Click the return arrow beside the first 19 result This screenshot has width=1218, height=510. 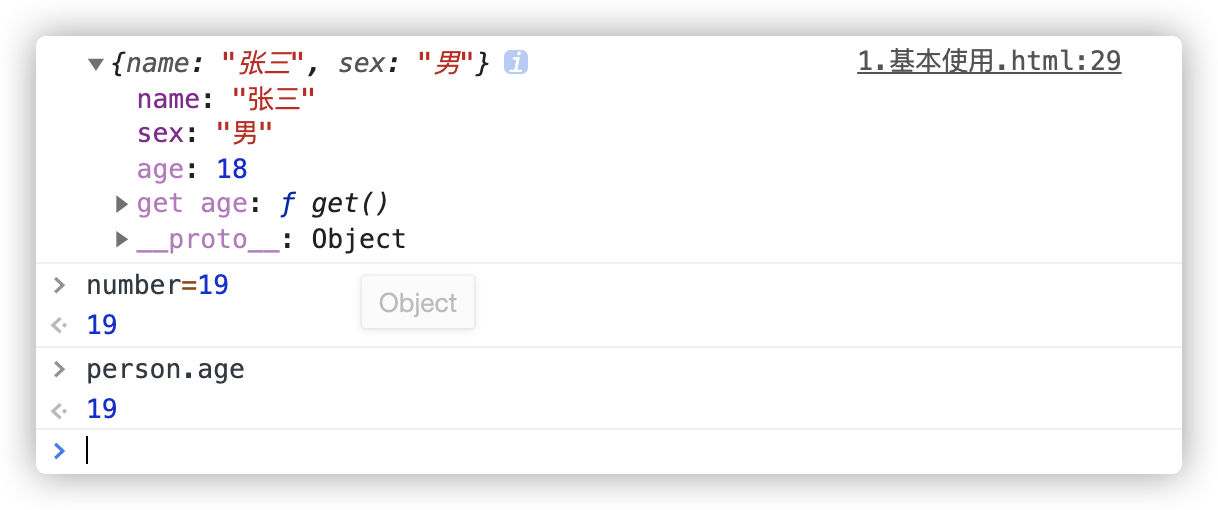point(59,325)
